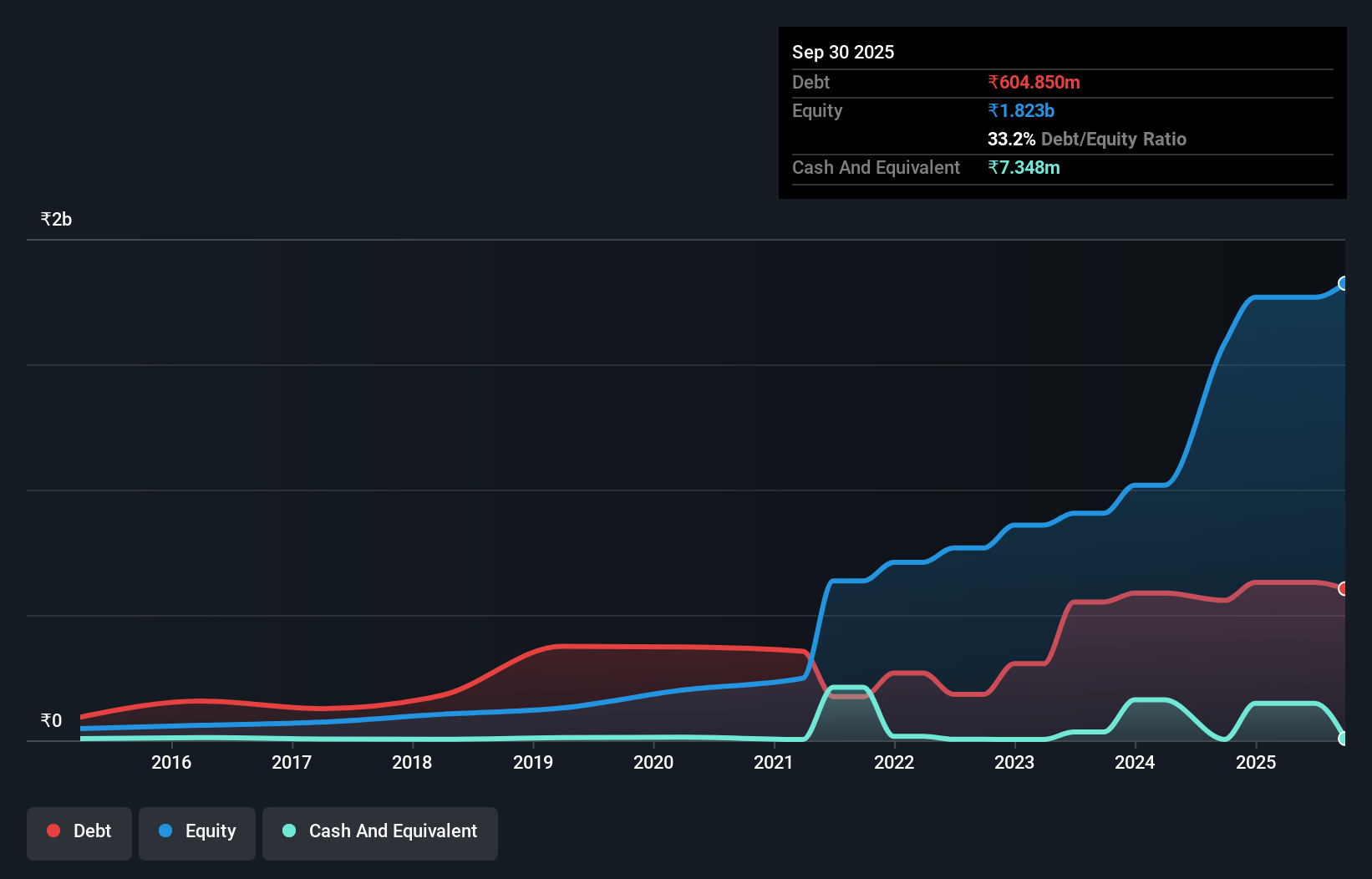Select the Debt endpoint marker at chart right
Screen dimensions: 1372x879
tap(1344, 590)
